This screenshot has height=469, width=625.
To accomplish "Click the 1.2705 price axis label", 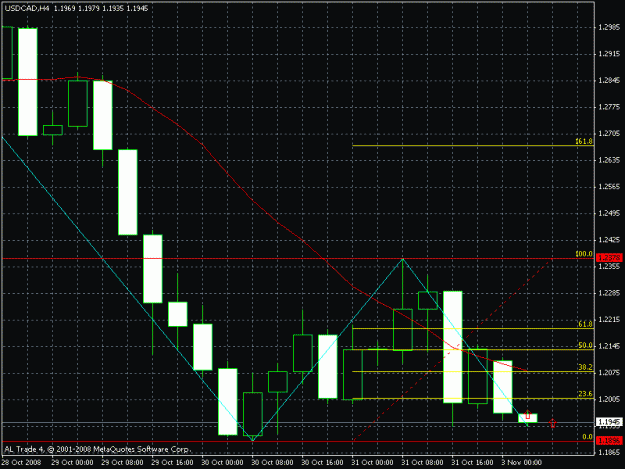I will (x=609, y=133).
